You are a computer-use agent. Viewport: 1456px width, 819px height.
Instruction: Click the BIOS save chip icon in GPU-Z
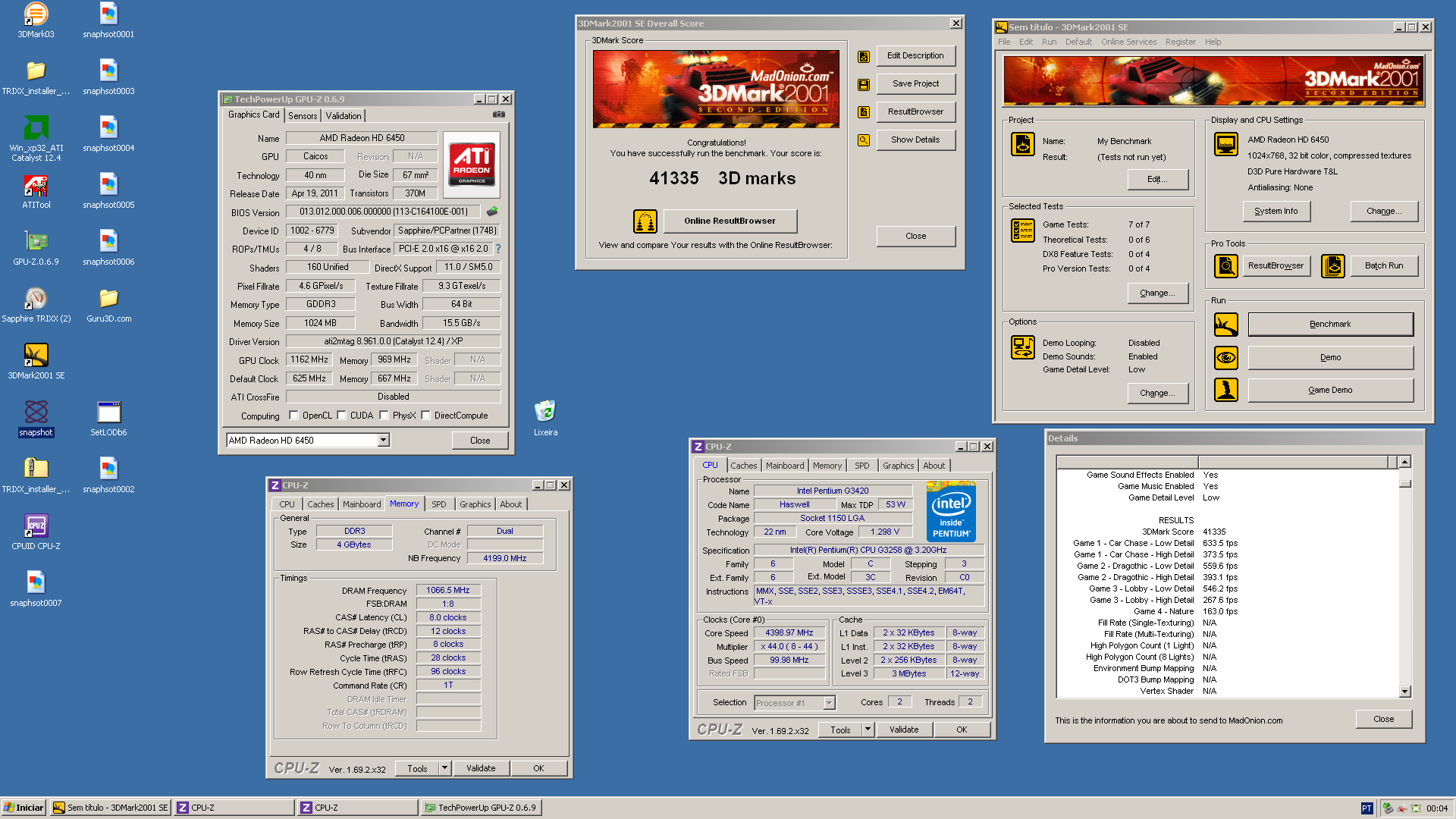[x=492, y=212]
